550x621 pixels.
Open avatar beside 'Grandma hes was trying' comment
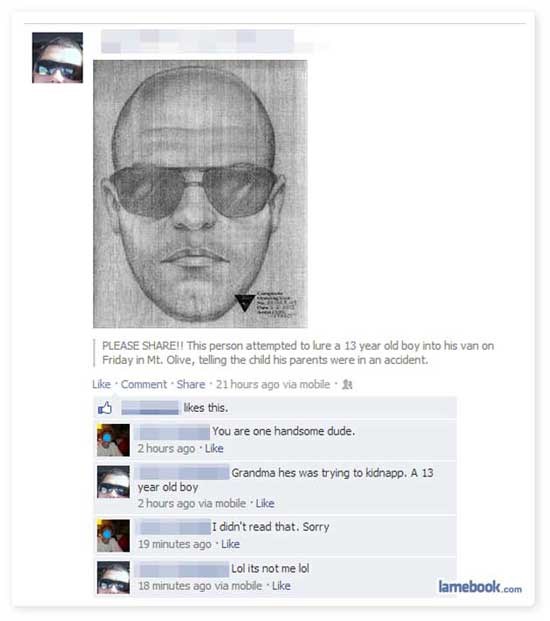113,482
